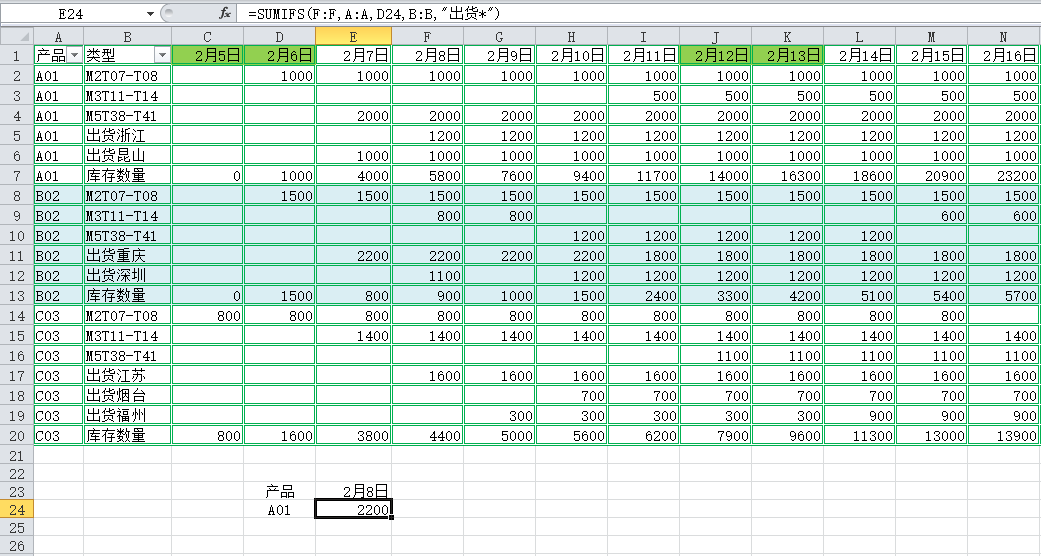Click header cell 2月16日

(x=1004, y=55)
